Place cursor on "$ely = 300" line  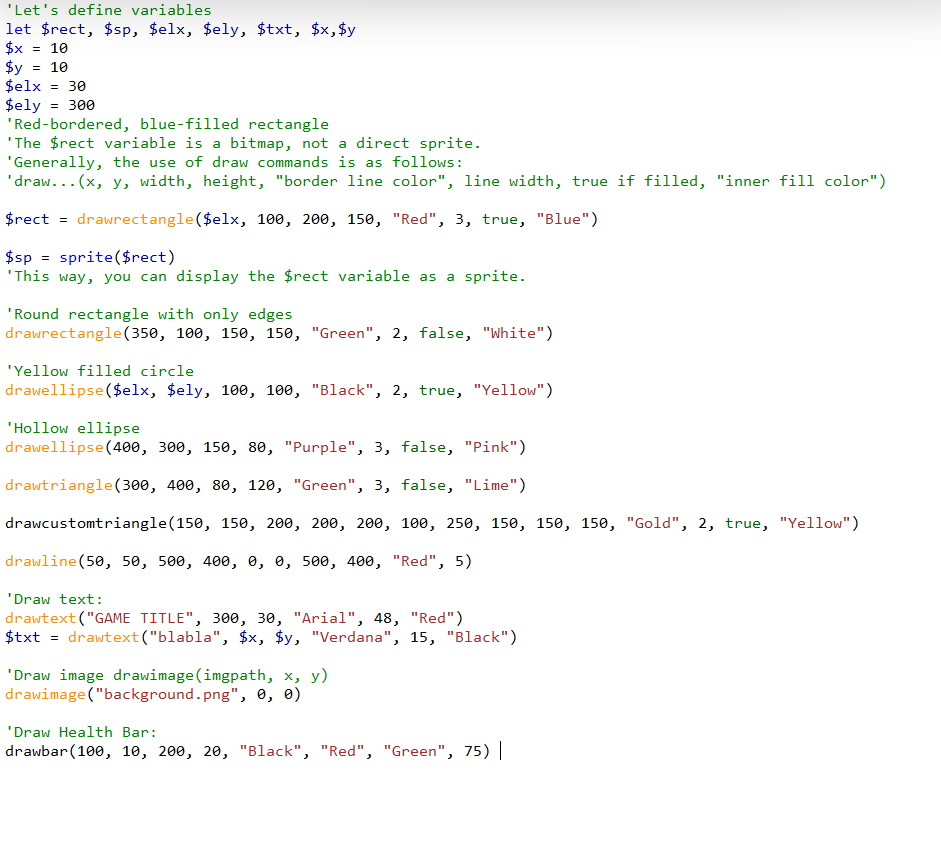(x=50, y=105)
